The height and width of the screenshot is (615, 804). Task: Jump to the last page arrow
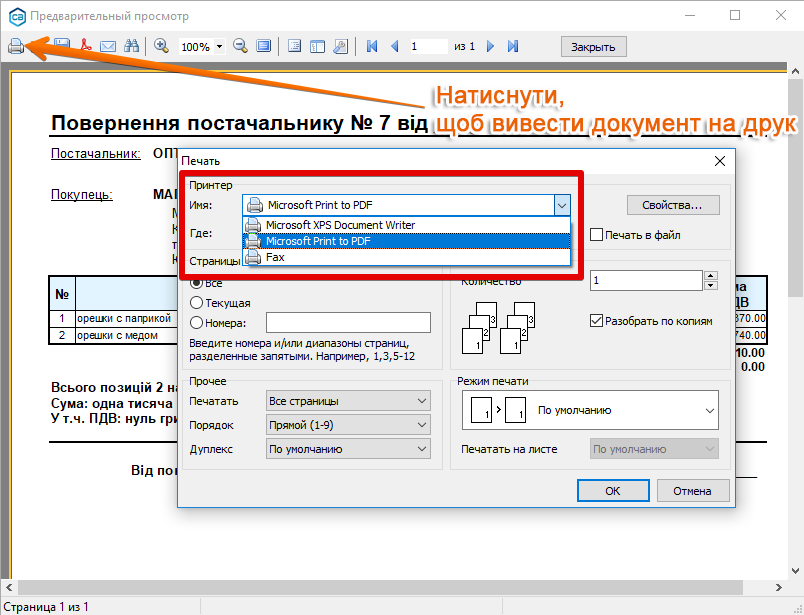[513, 46]
